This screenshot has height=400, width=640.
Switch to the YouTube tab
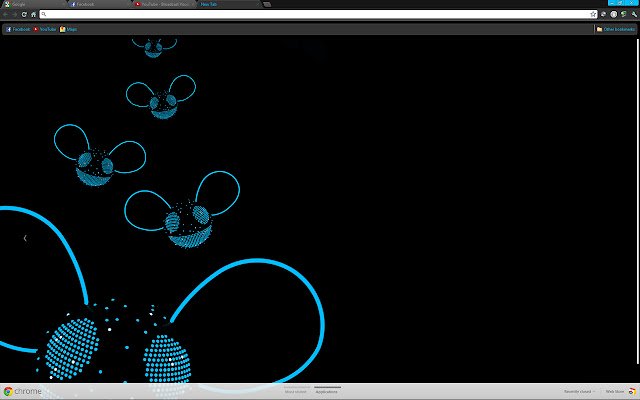coord(164,4)
